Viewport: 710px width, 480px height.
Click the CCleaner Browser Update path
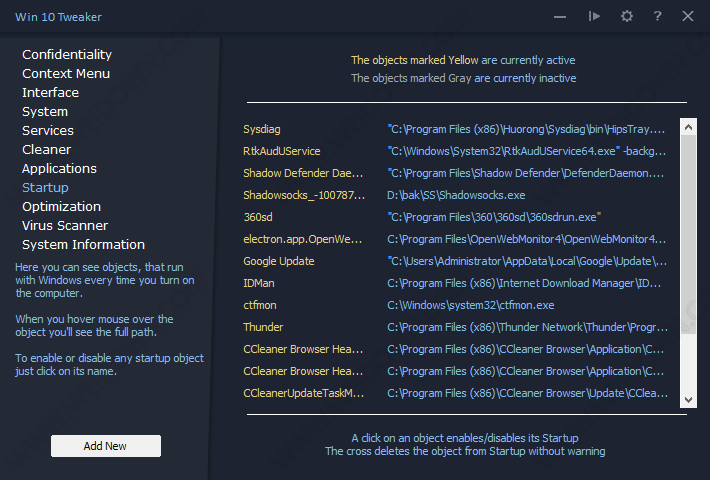point(528,393)
